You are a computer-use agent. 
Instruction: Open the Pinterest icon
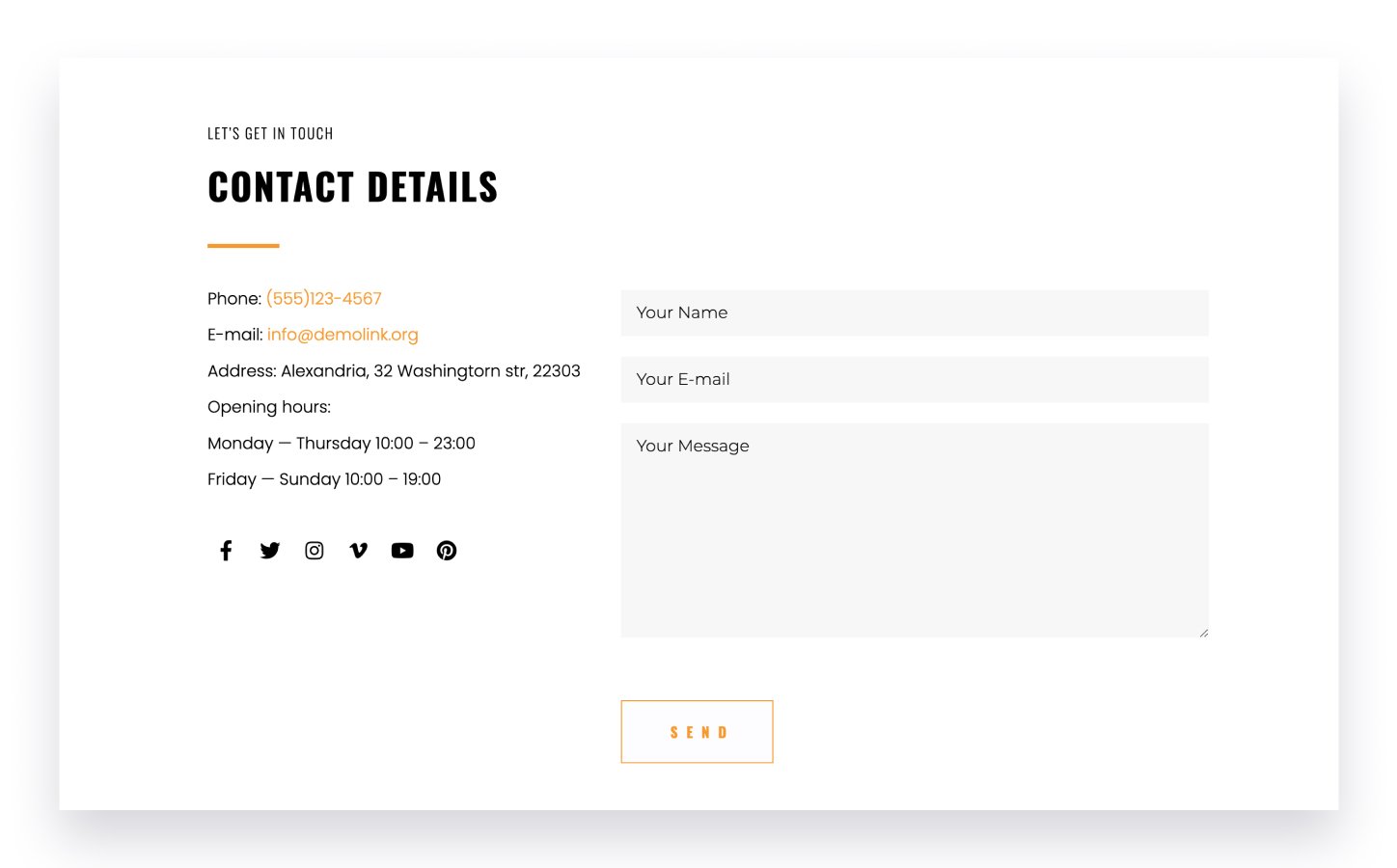(447, 551)
